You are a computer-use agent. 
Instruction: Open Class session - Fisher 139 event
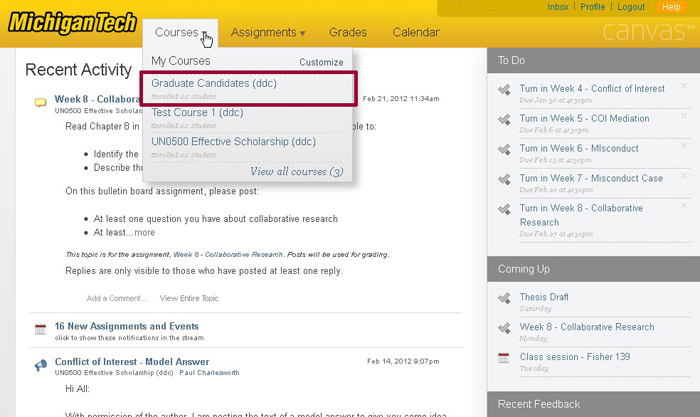575,357
